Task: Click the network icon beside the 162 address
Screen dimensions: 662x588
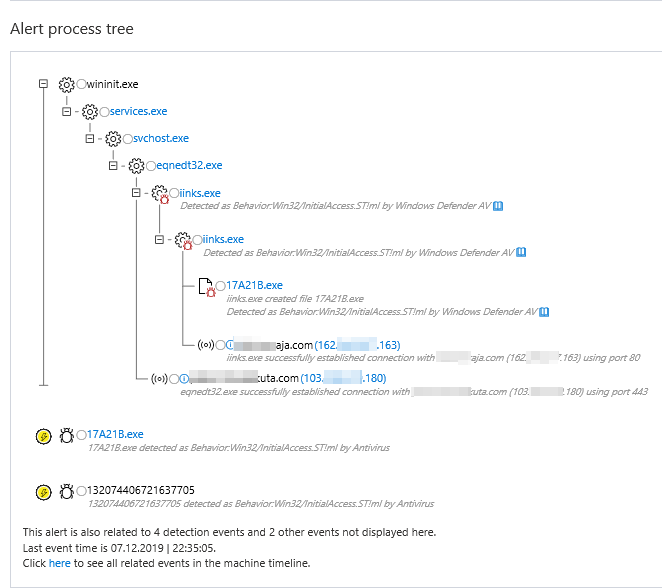Action: pyautogui.click(x=205, y=345)
